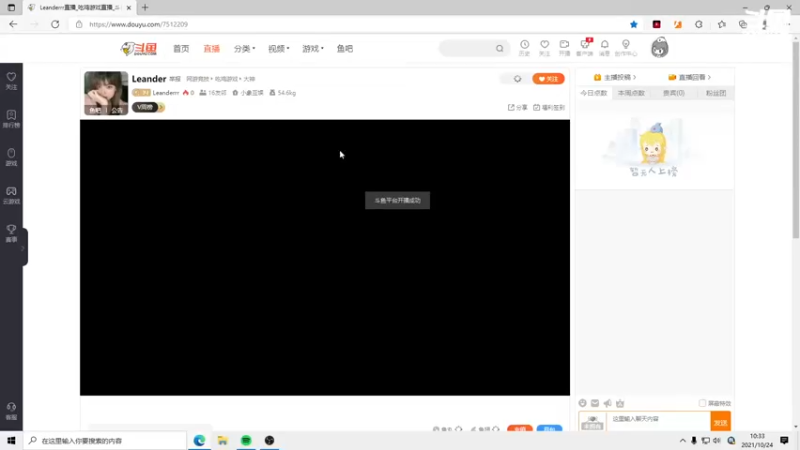Select 直播 in the nav bar
Image resolution: width=800 pixels, height=450 pixels.
click(x=211, y=48)
